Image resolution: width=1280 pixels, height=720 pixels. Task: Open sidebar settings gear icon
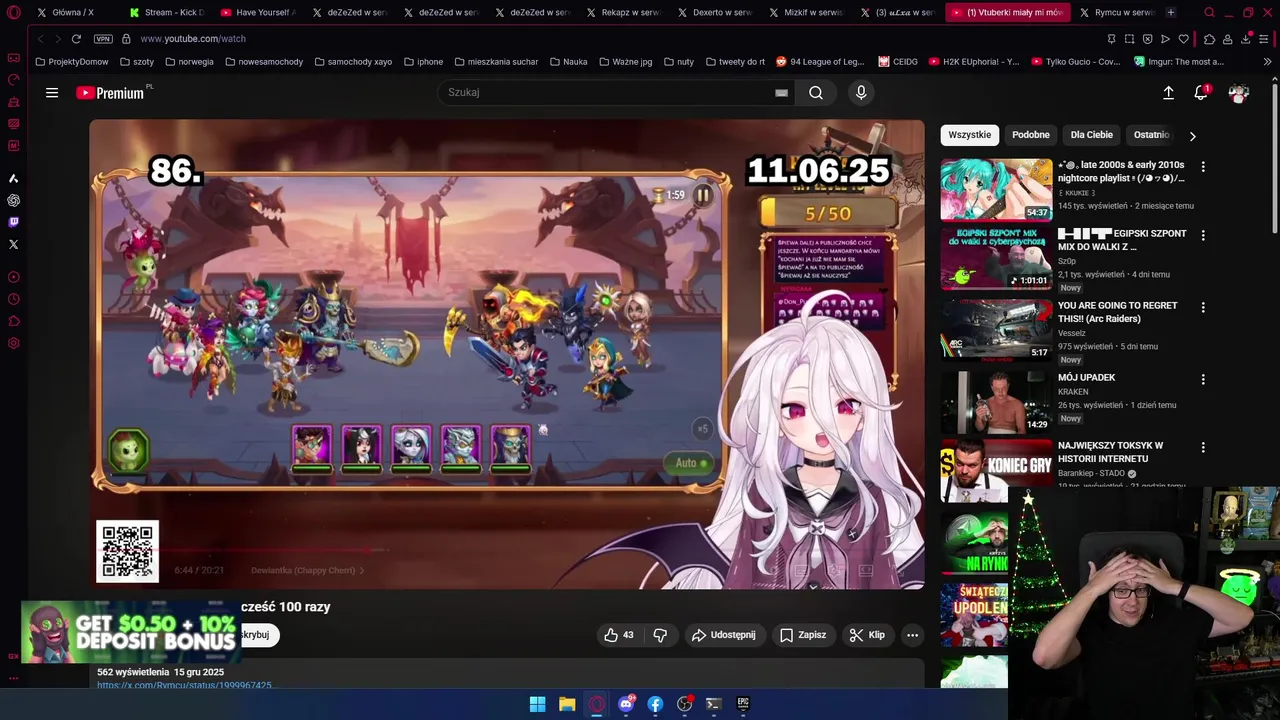tap(13, 343)
